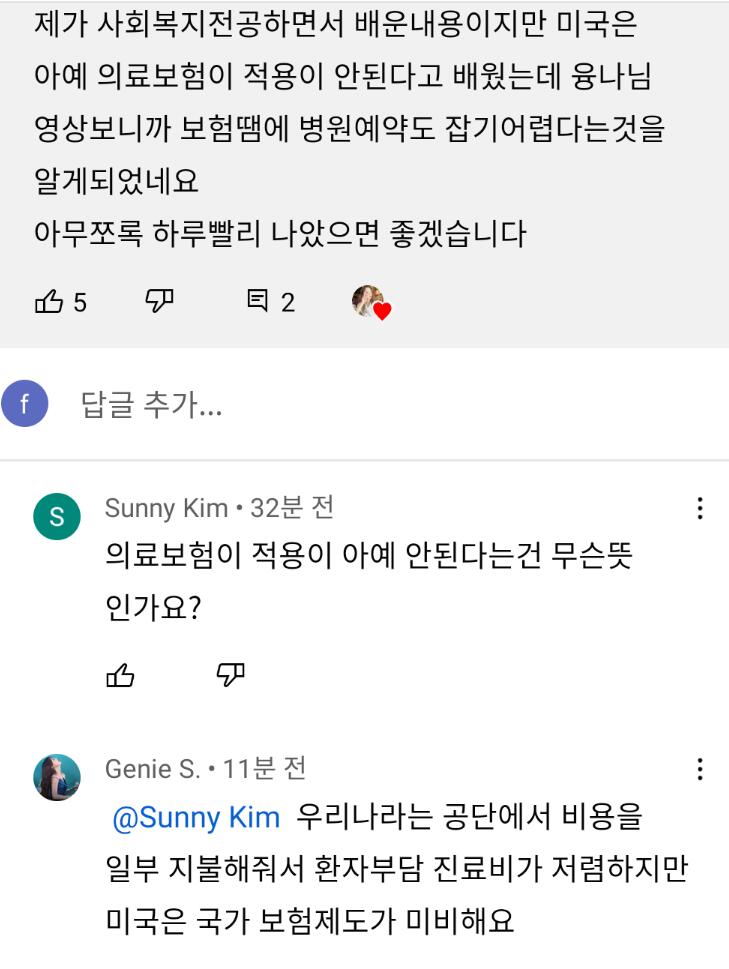Click the creator heart badge avatar
The height and width of the screenshot is (969, 729).
click(370, 302)
